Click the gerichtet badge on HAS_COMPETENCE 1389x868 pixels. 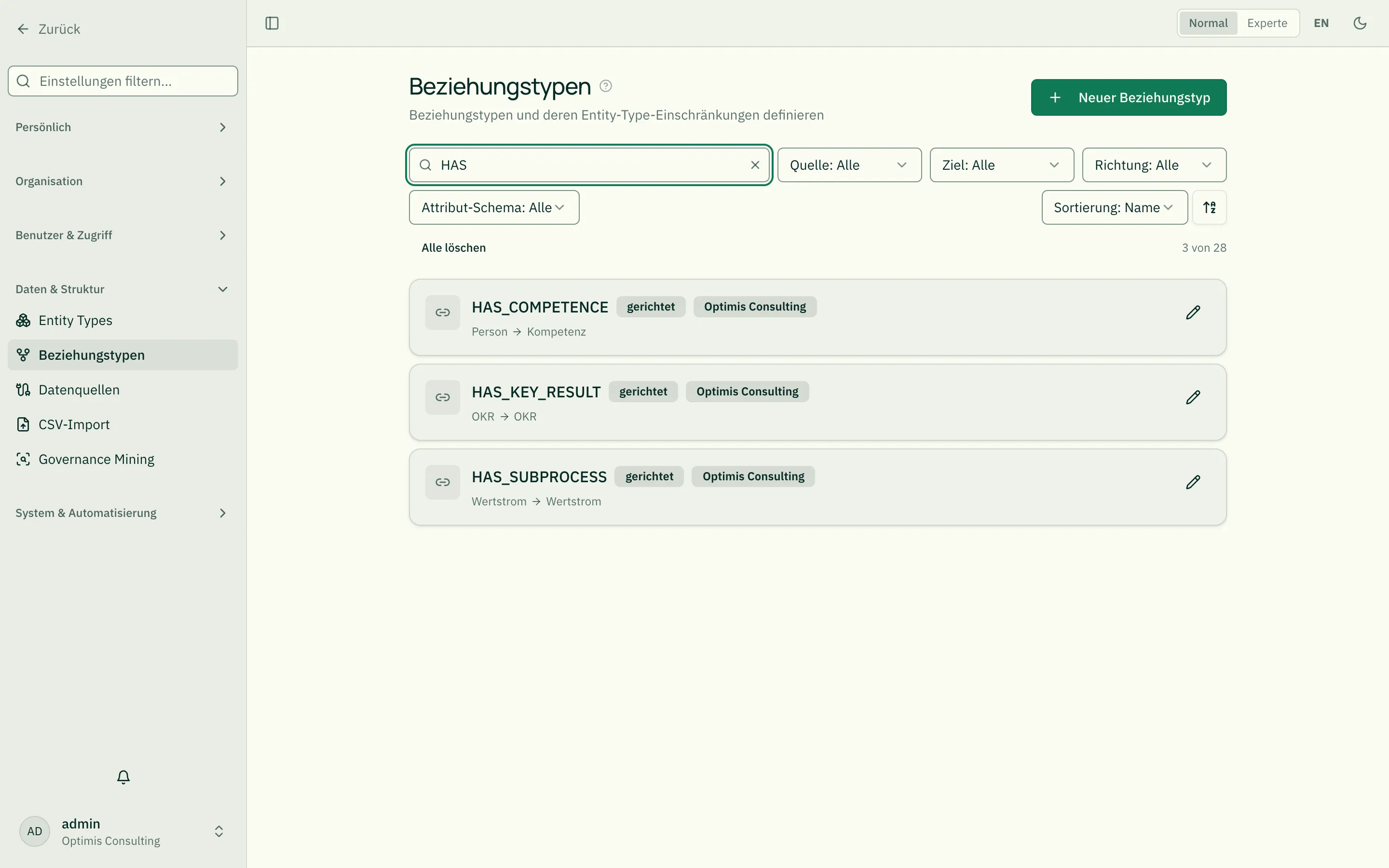[650, 307]
